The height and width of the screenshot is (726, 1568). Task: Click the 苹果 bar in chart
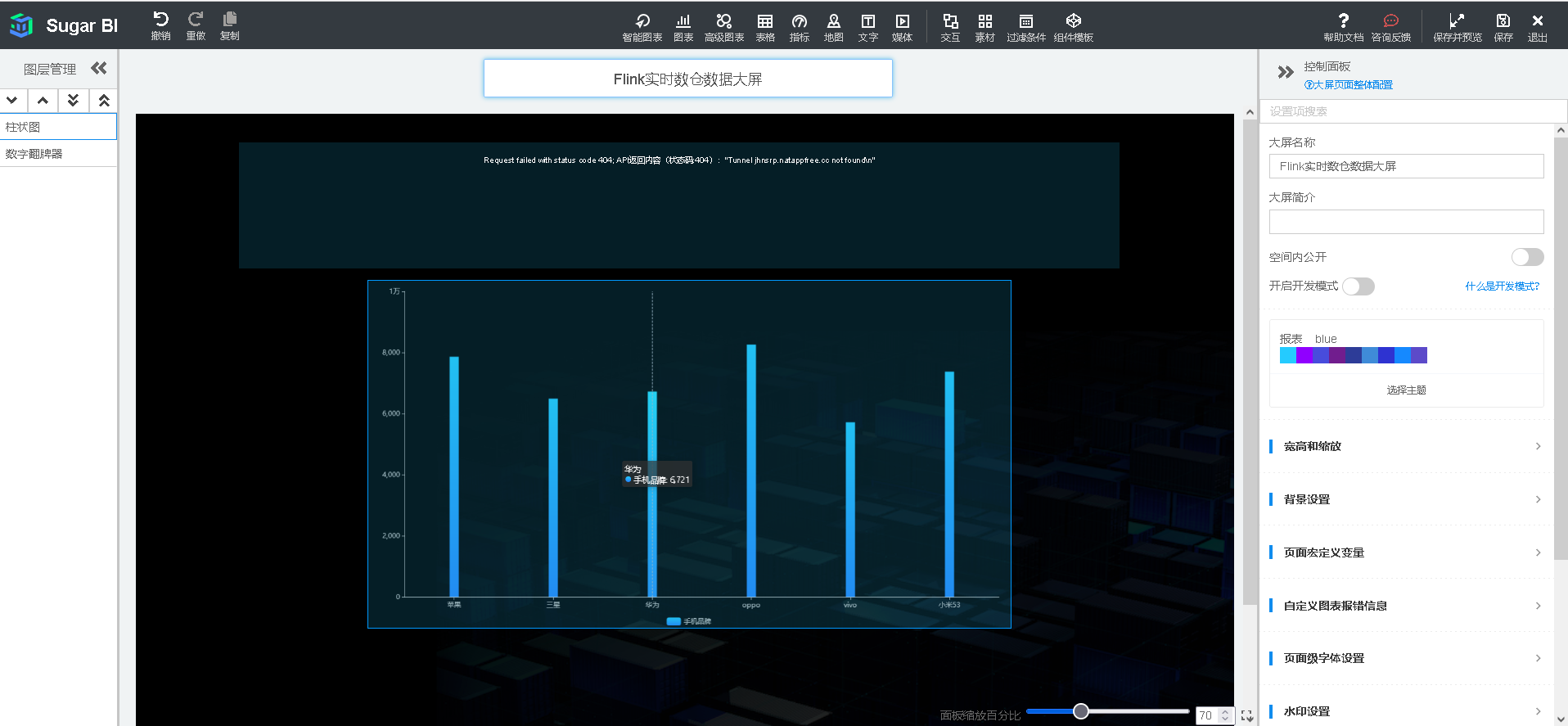(x=454, y=476)
